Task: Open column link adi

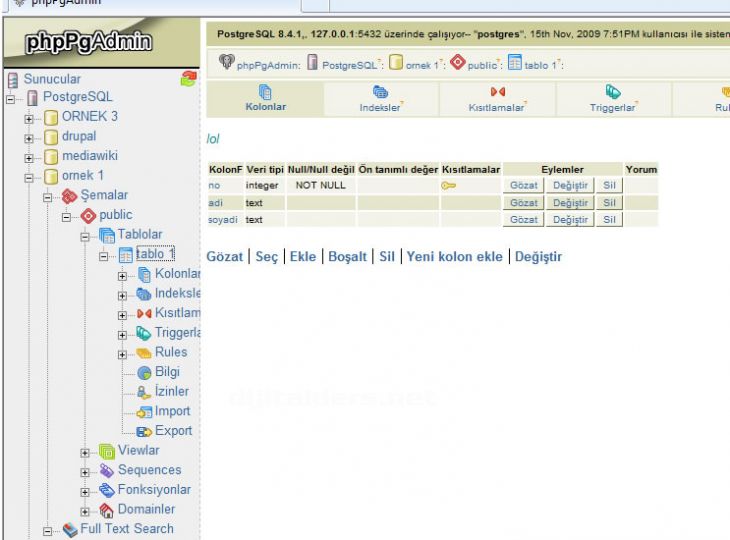Action: 216,203
